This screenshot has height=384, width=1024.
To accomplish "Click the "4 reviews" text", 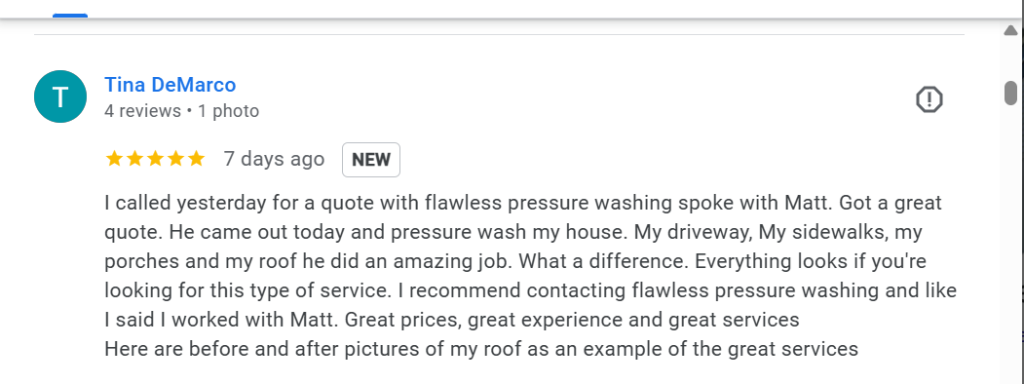I will pyautogui.click(x=142, y=111).
